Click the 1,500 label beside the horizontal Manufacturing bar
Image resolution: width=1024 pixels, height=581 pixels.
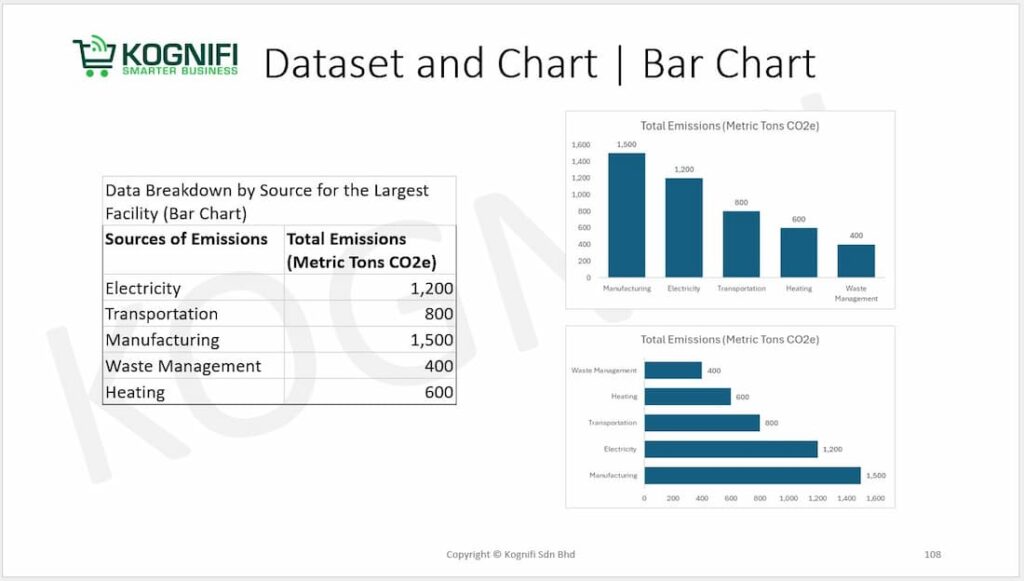click(876, 476)
